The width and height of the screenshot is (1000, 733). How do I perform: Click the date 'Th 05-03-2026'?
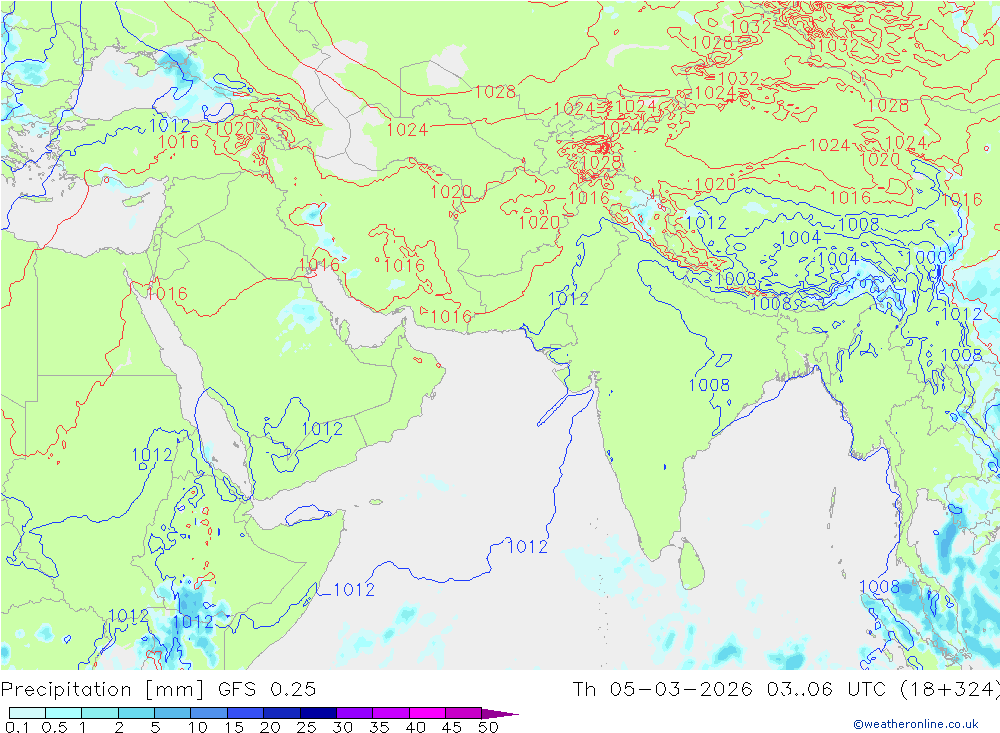point(662,690)
